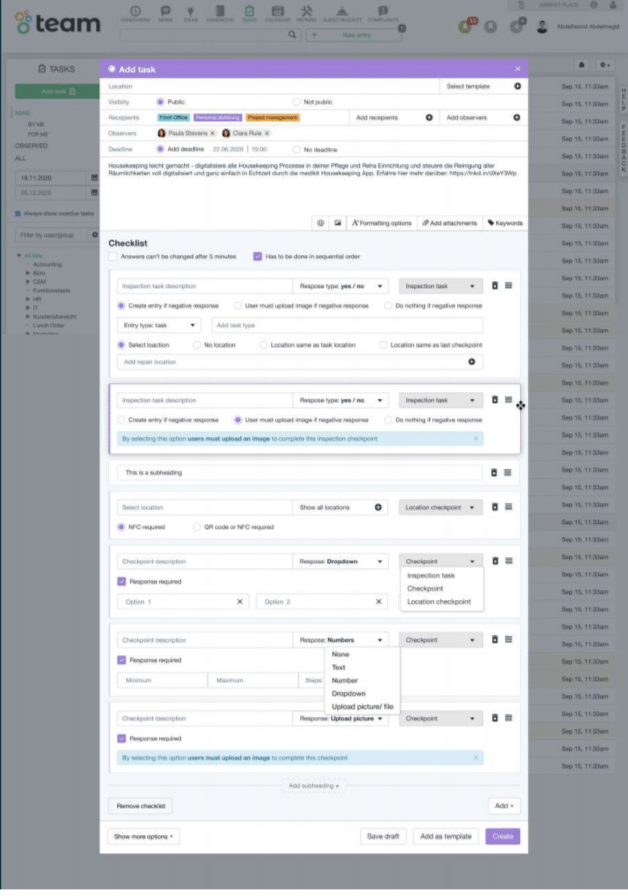Click Add attachments

(x=449, y=223)
